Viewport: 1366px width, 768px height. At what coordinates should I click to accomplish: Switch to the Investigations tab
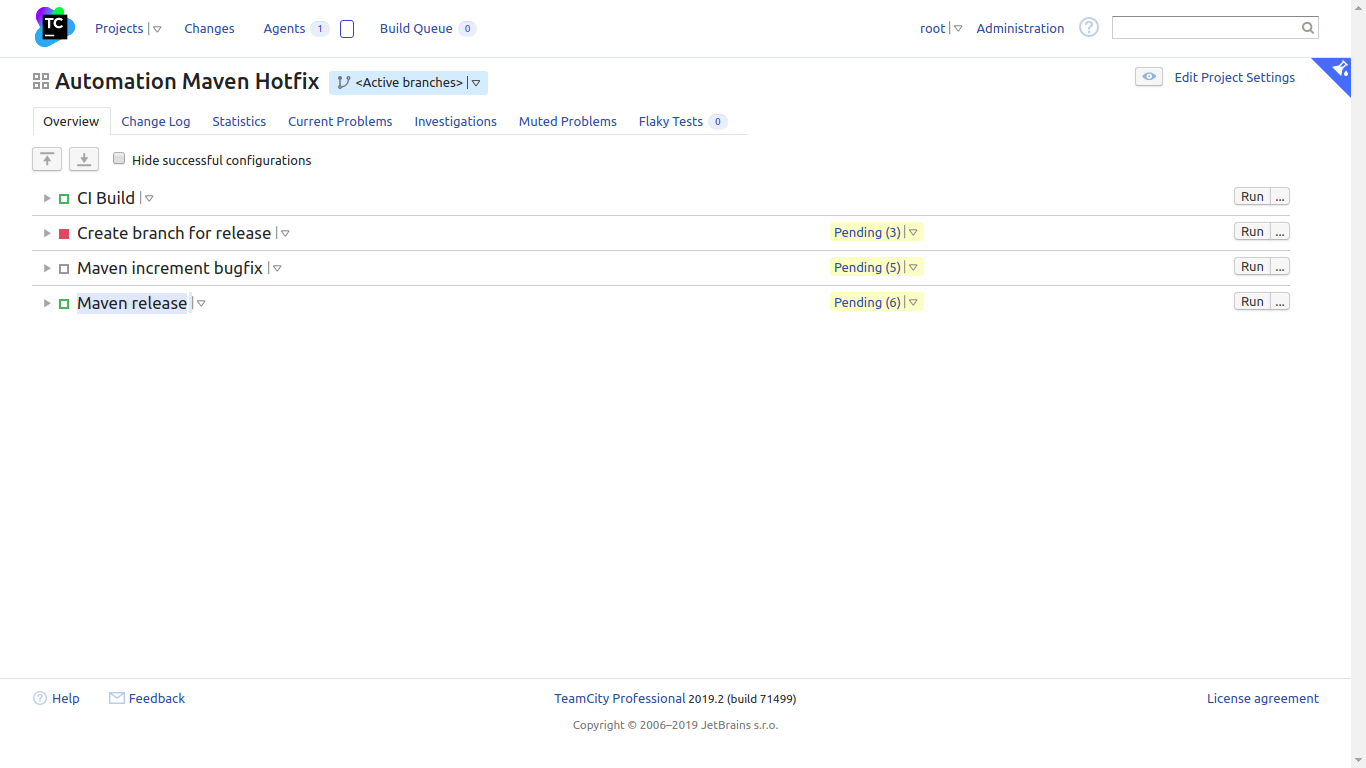456,121
